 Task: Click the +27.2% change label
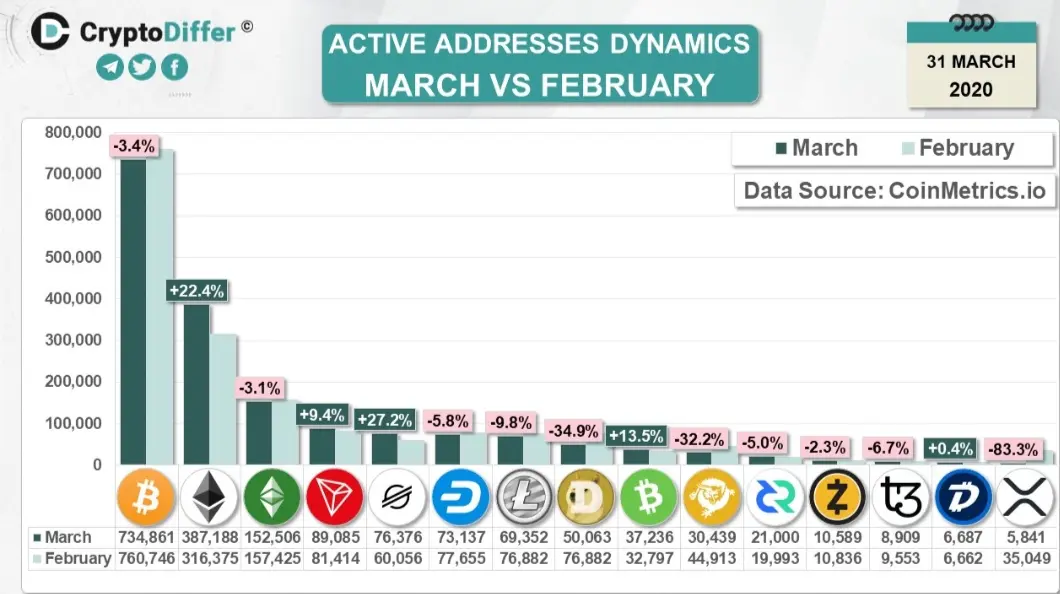pos(385,420)
